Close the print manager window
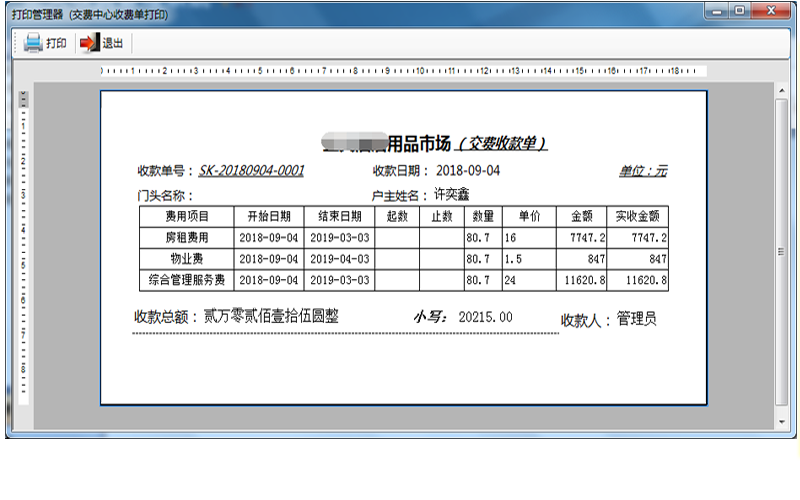 tap(772, 11)
